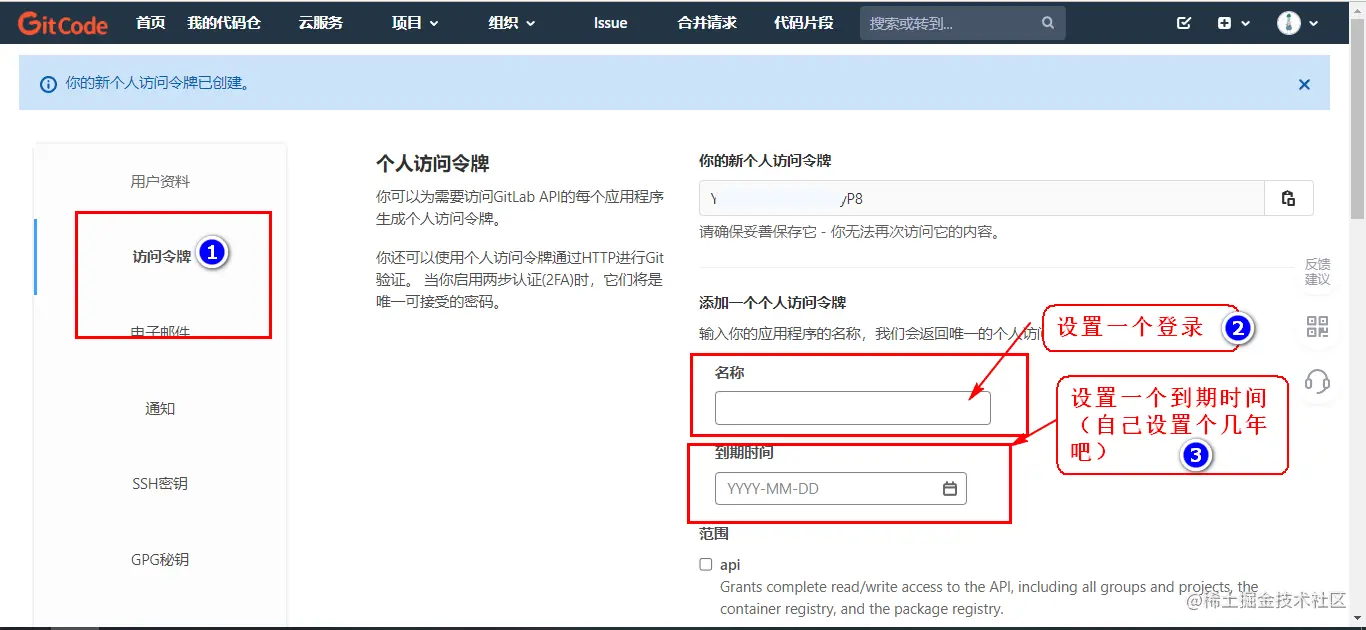Viewport: 1366px width, 630px height.
Task: Click the 你的新个人访问令牌 label
Action: click(x=765, y=160)
